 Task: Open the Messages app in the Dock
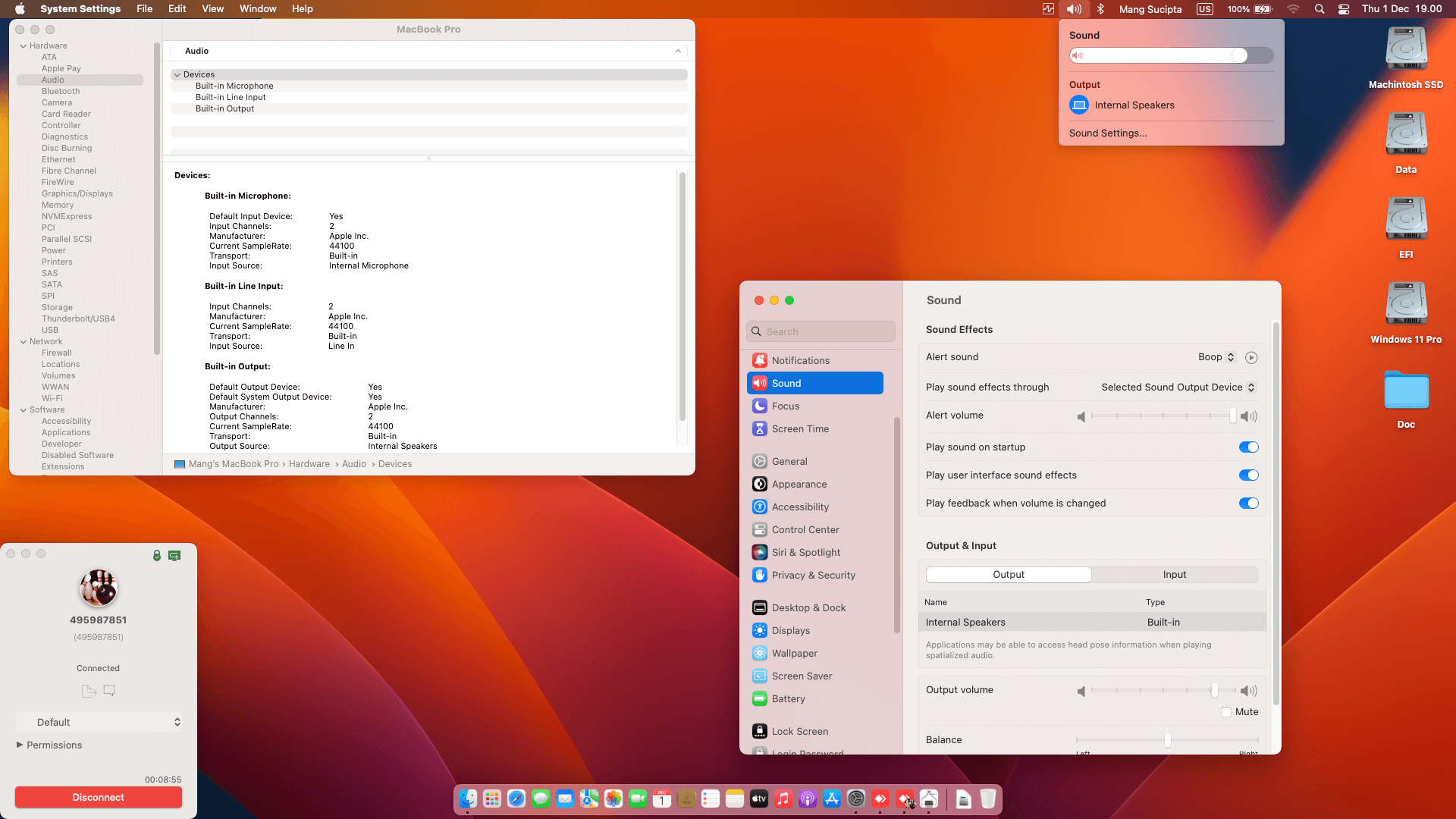pos(541,799)
